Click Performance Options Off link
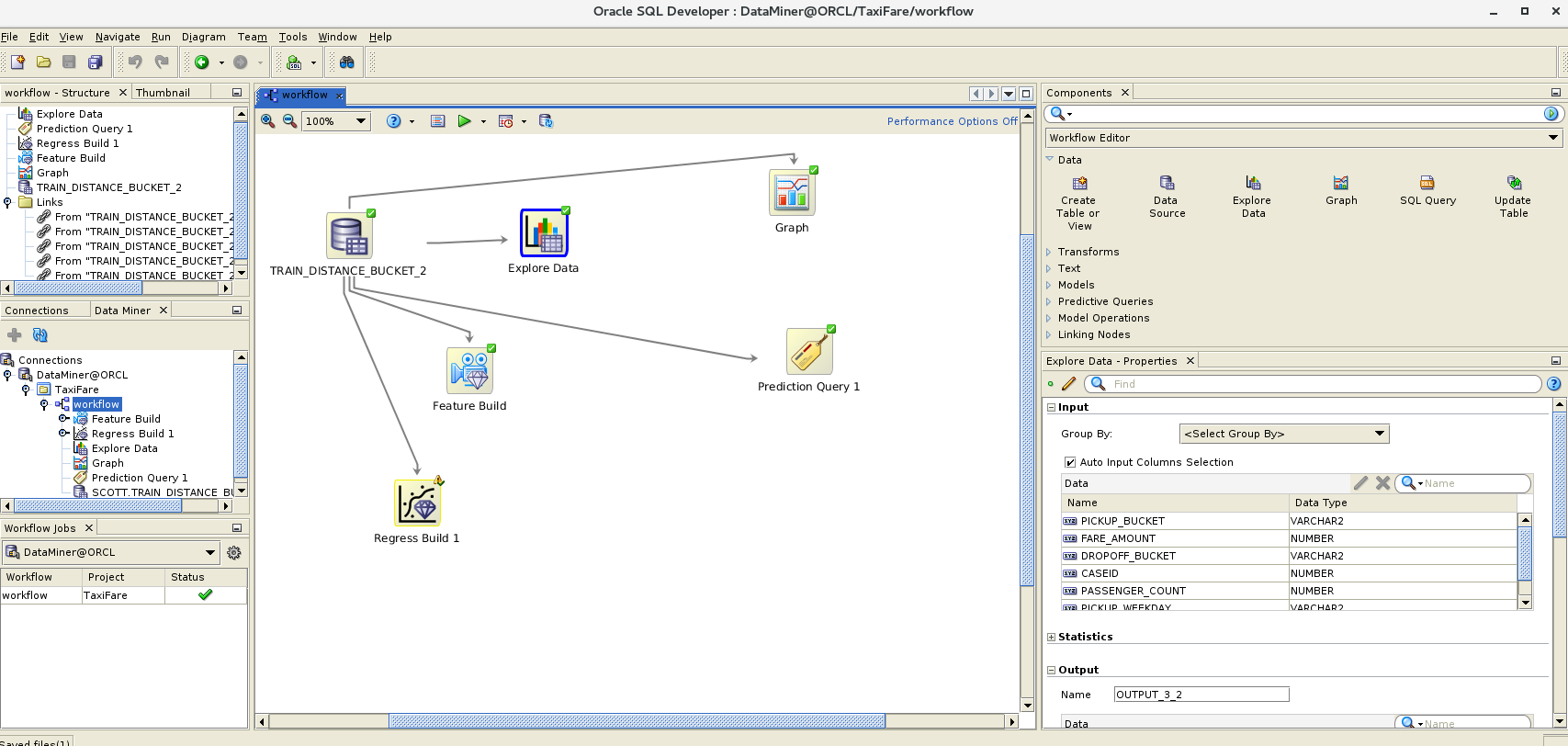This screenshot has width=1568, height=746. click(952, 121)
